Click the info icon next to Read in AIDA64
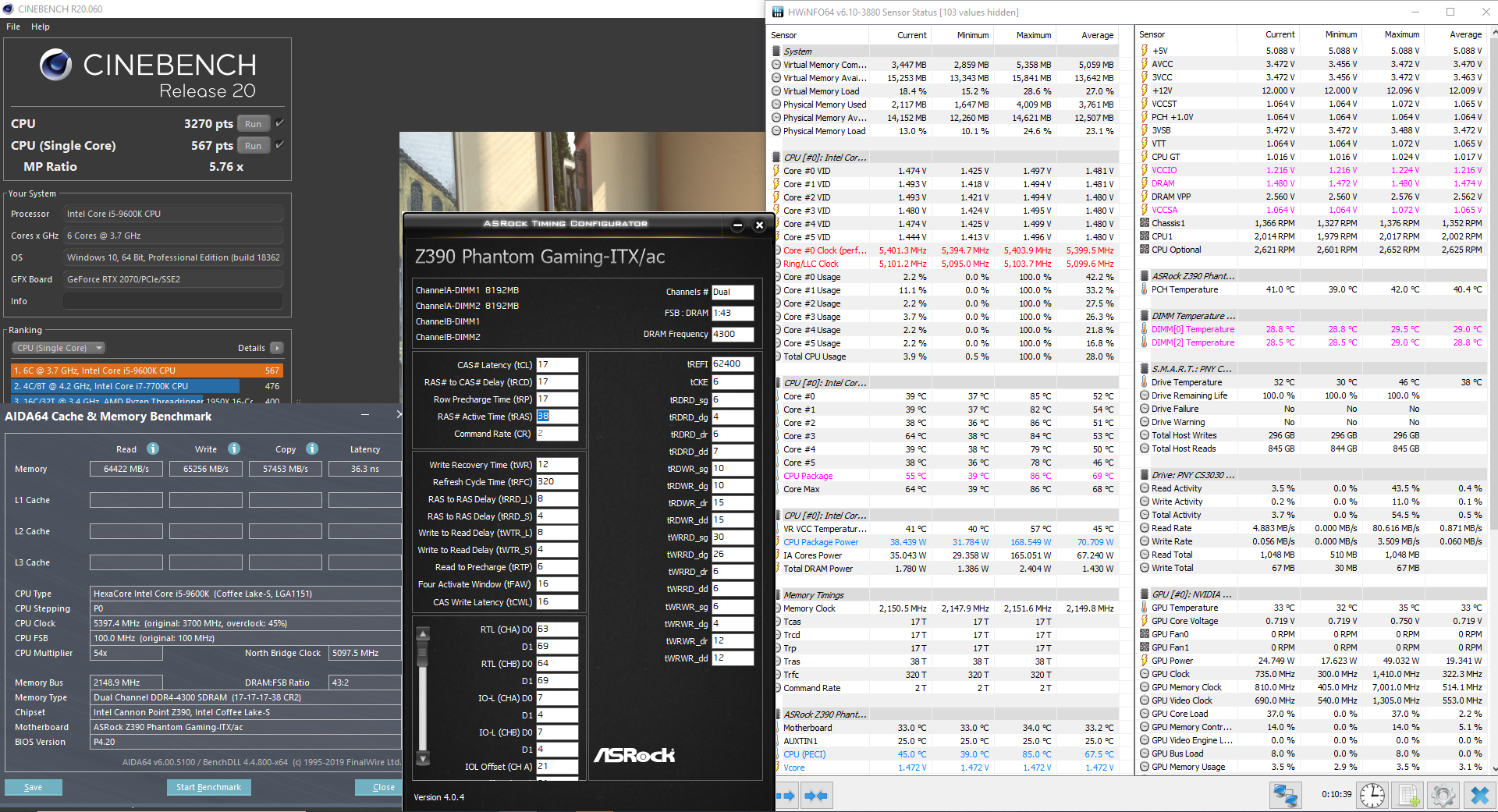Image resolution: width=1498 pixels, height=812 pixels. [153, 449]
